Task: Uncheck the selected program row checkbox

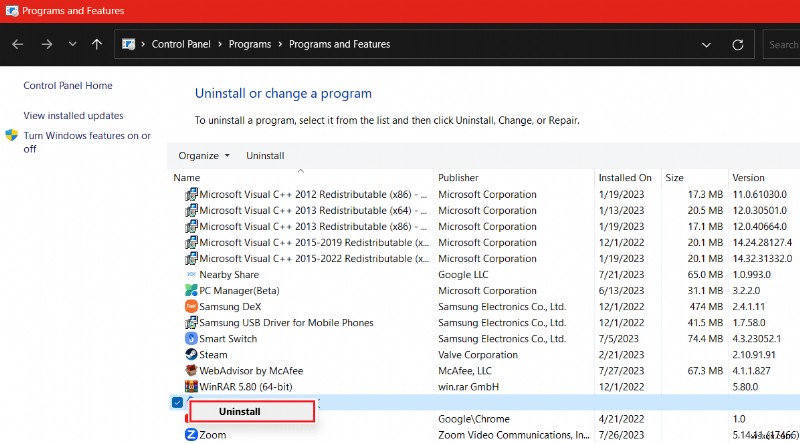Action: click(177, 403)
